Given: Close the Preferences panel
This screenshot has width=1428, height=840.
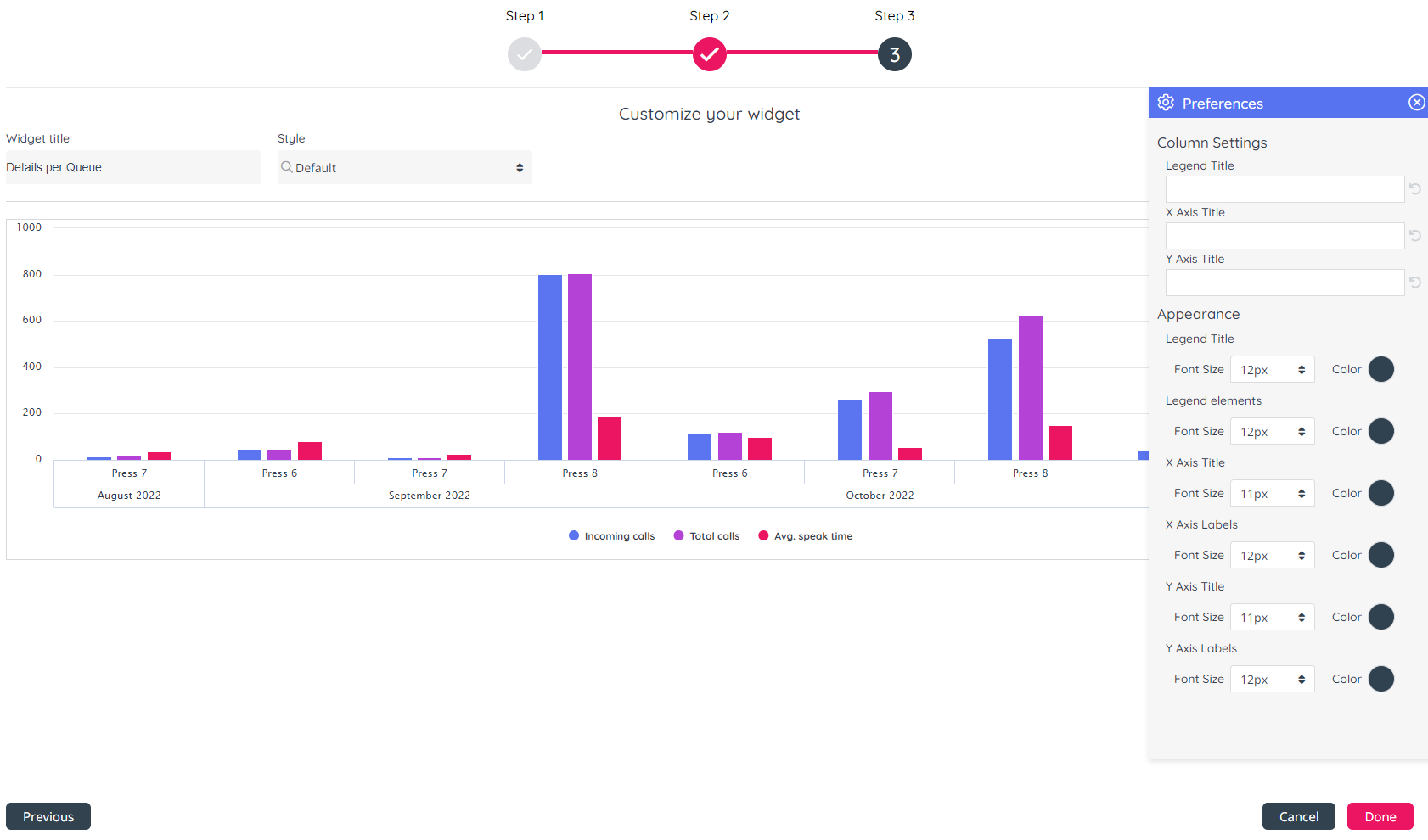Looking at the screenshot, I should click(x=1416, y=103).
